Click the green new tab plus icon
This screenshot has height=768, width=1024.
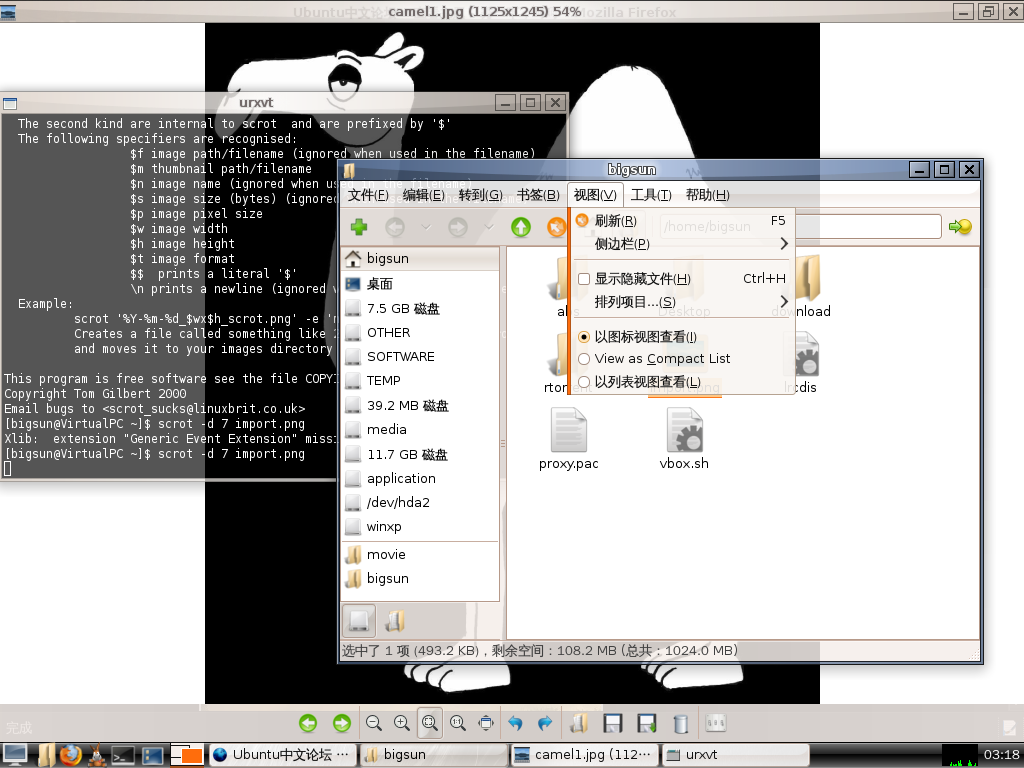tap(359, 227)
